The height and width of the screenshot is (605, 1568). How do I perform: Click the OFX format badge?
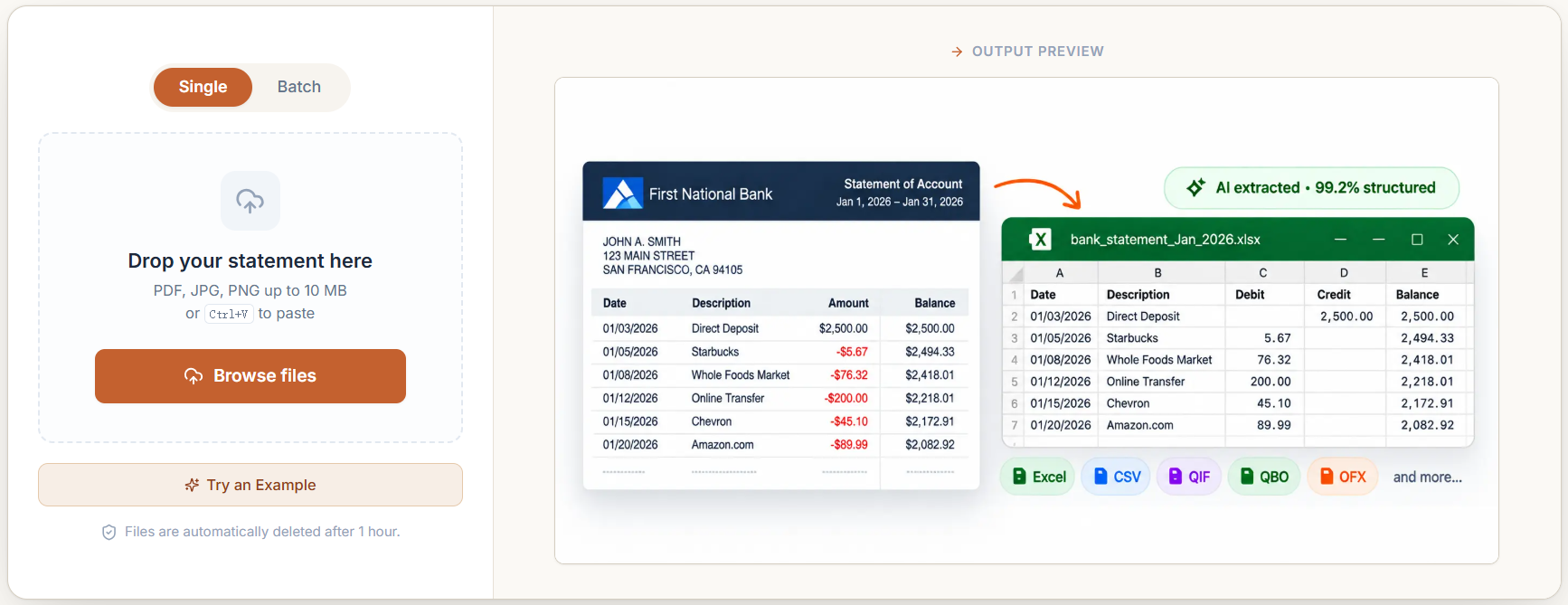pyautogui.click(x=1343, y=477)
